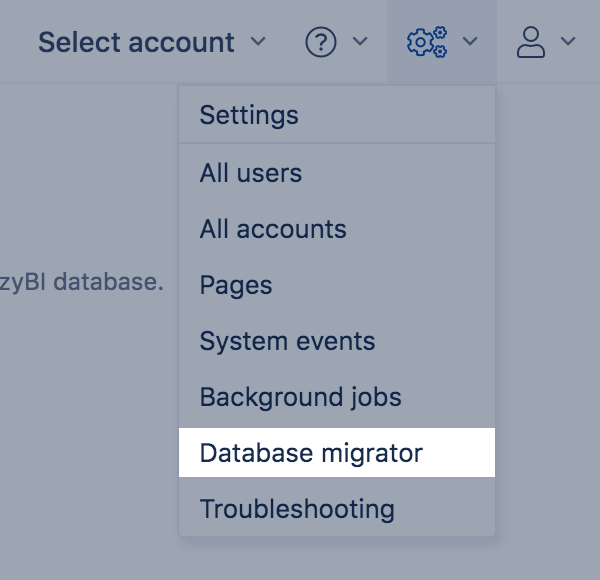The width and height of the screenshot is (600, 580).
Task: Open the chevron next to help icon
Action: click(x=361, y=42)
